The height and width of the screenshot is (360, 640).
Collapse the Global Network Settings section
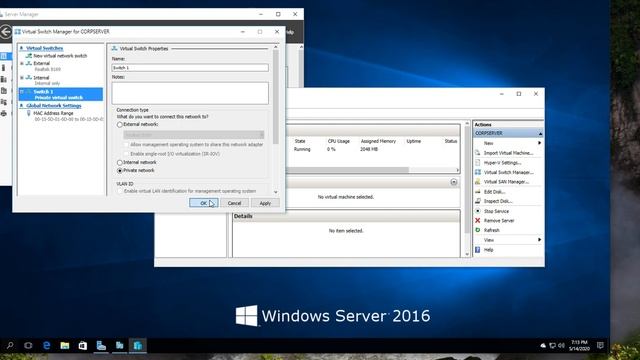[x=22, y=106]
